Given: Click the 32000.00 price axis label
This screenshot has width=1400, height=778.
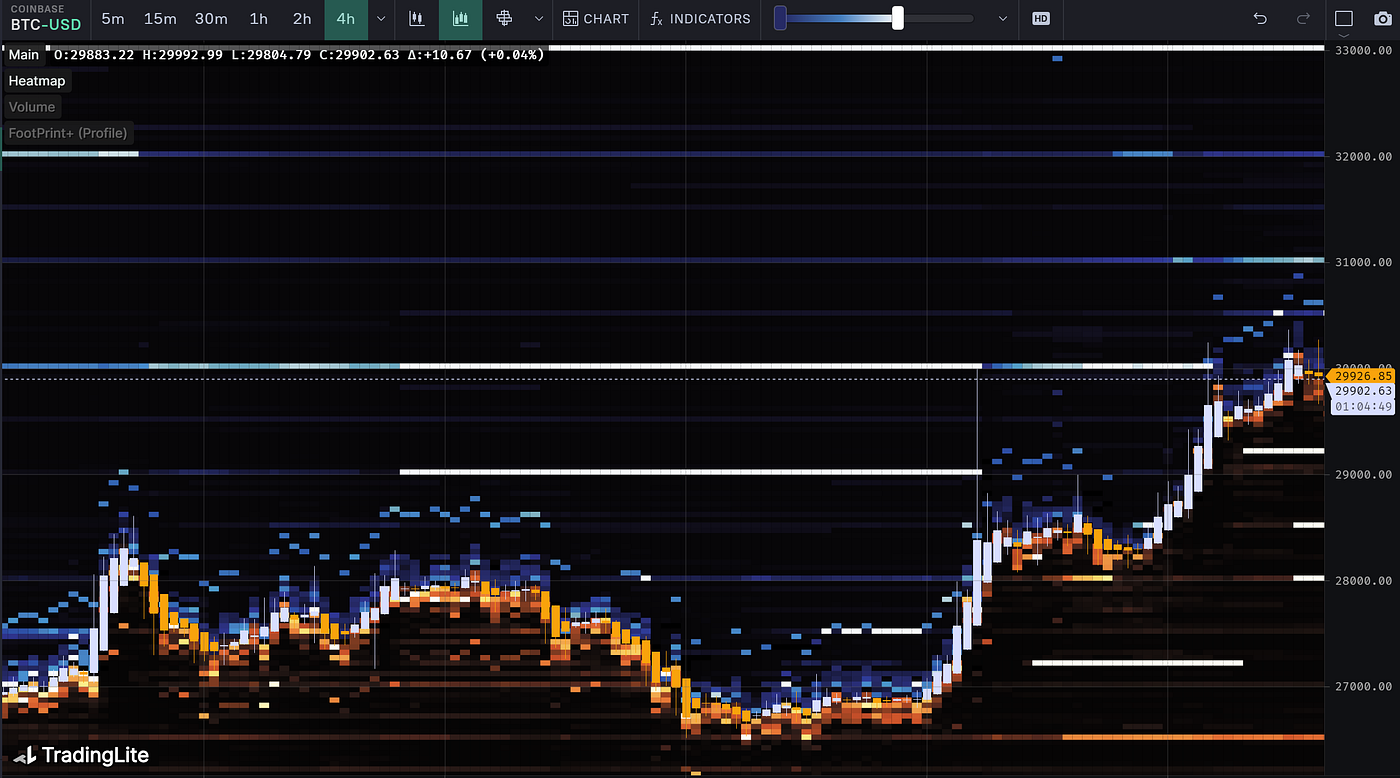Looking at the screenshot, I should 1364,156.
